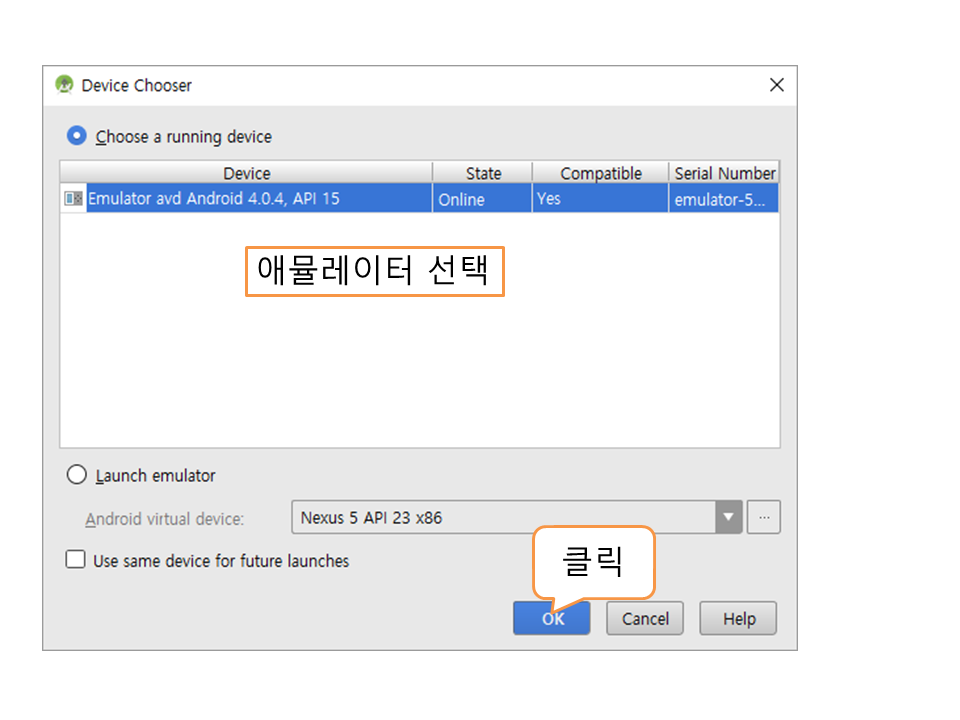The image size is (960, 720).
Task: Click the ellipsis button to browse virtual devices
Action: 764,518
